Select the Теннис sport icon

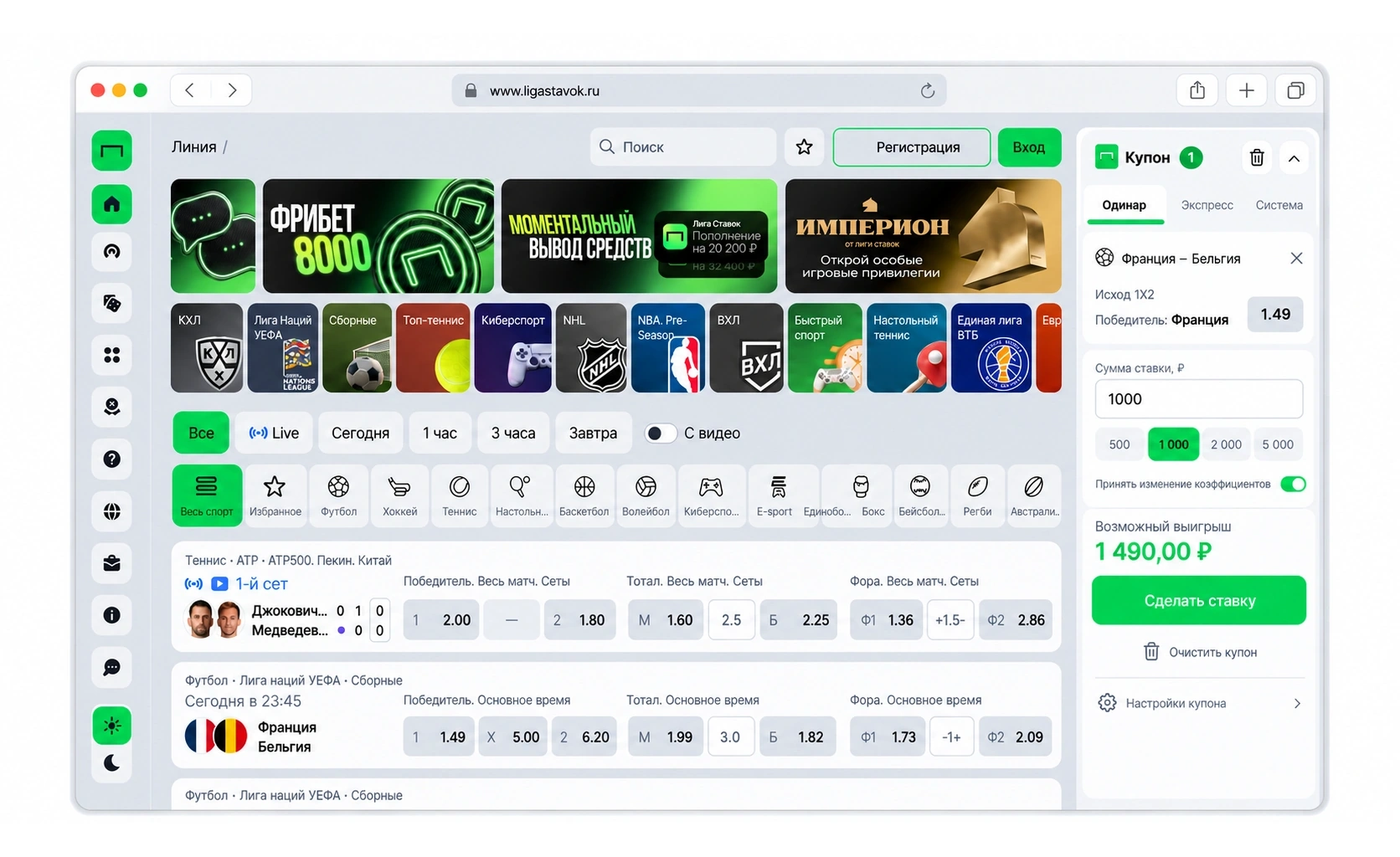pyautogui.click(x=459, y=495)
